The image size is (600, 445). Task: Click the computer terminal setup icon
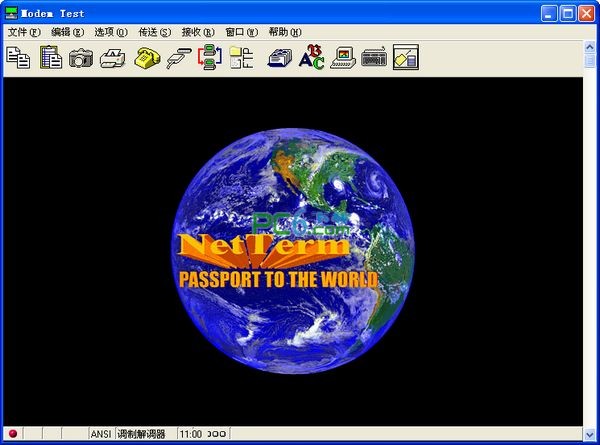343,58
